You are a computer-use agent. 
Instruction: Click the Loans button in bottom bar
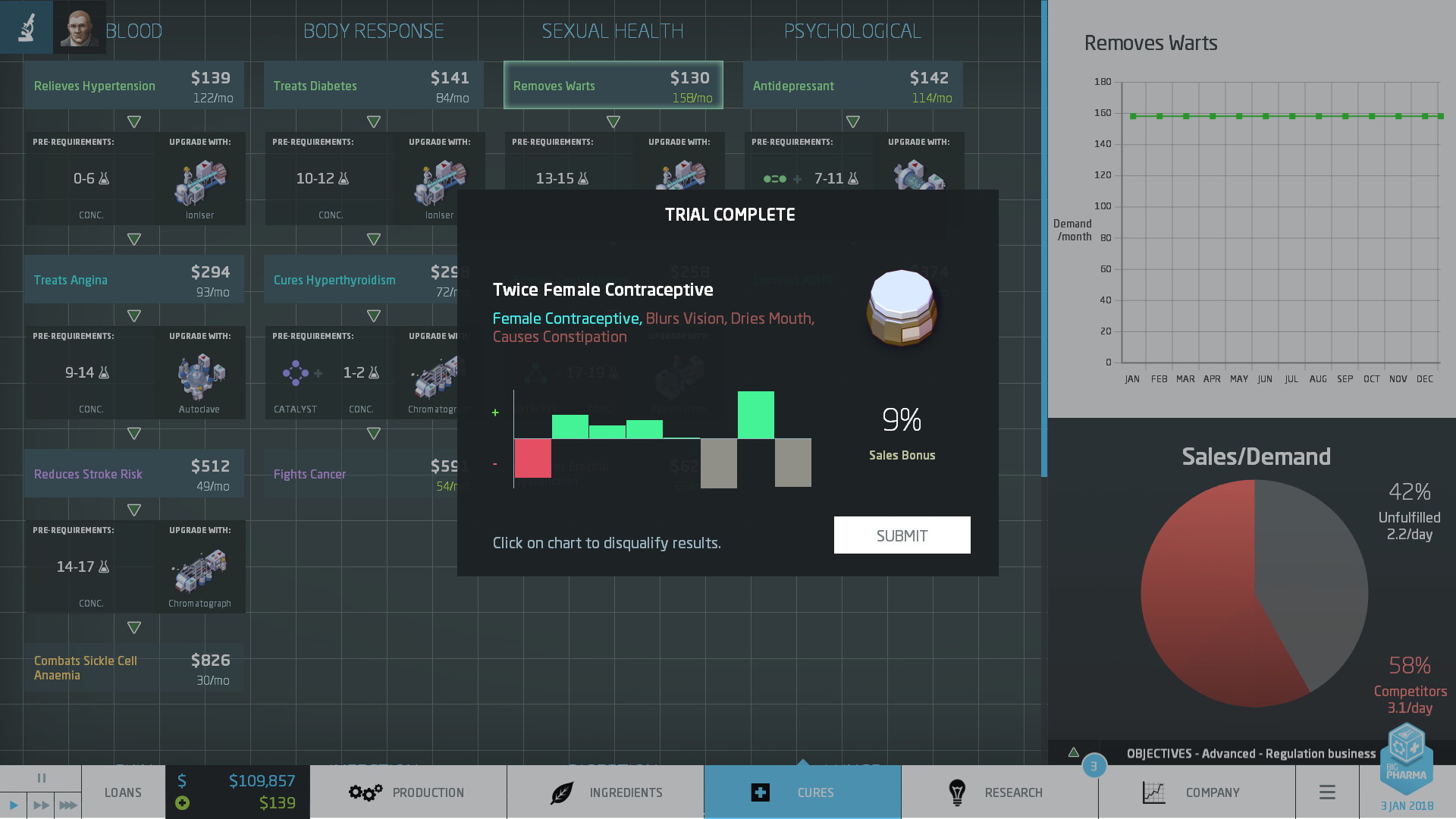[123, 791]
